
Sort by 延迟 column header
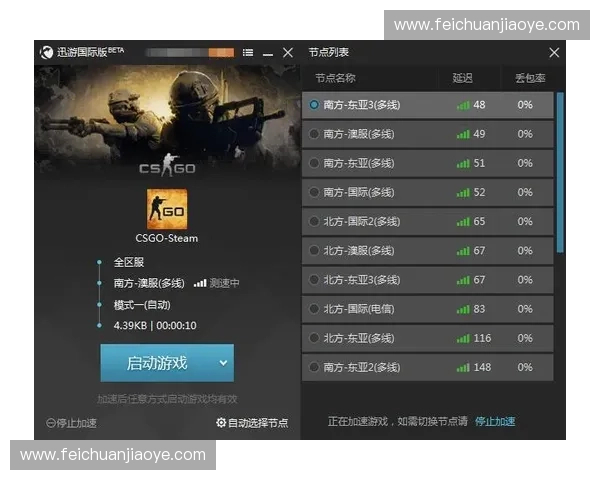click(x=462, y=78)
